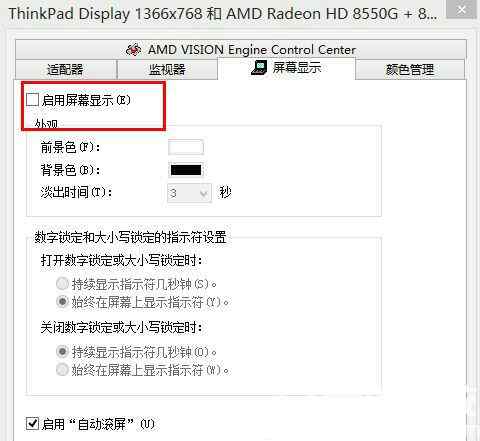
Task: Expand the 淡出时间 seconds dropdown
Action: coord(189,193)
